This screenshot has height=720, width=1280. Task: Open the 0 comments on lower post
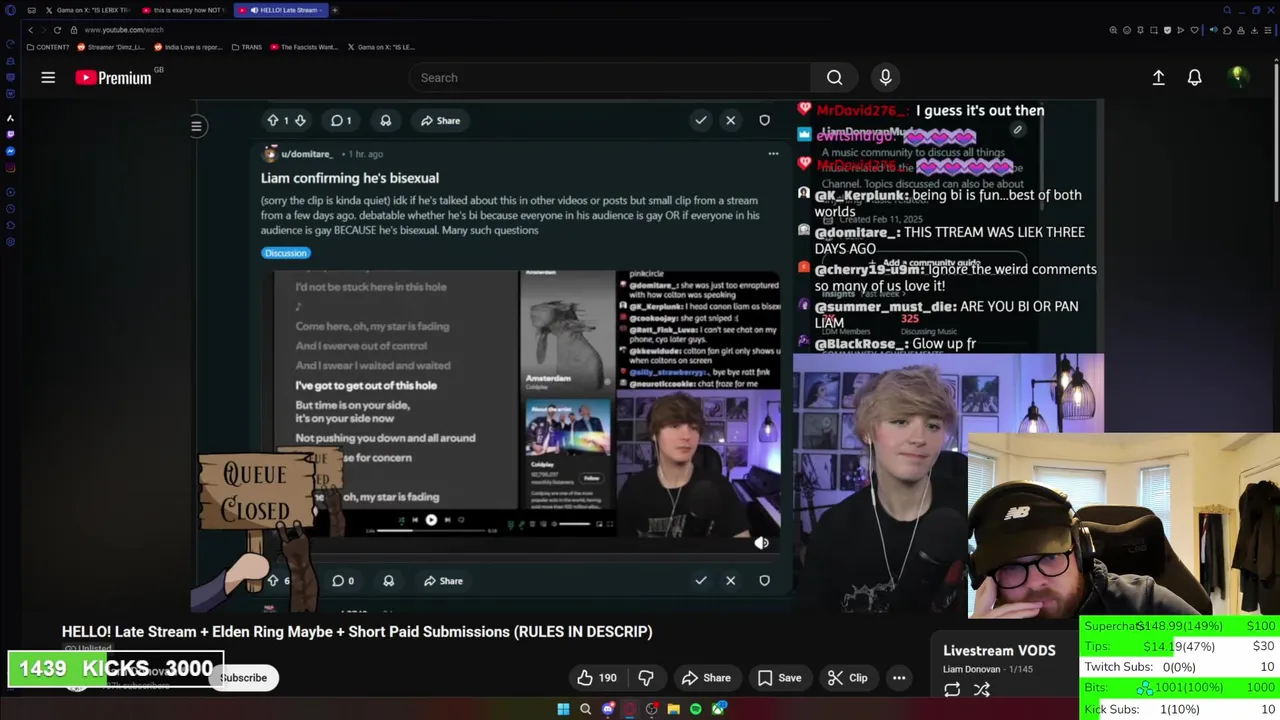coord(343,580)
